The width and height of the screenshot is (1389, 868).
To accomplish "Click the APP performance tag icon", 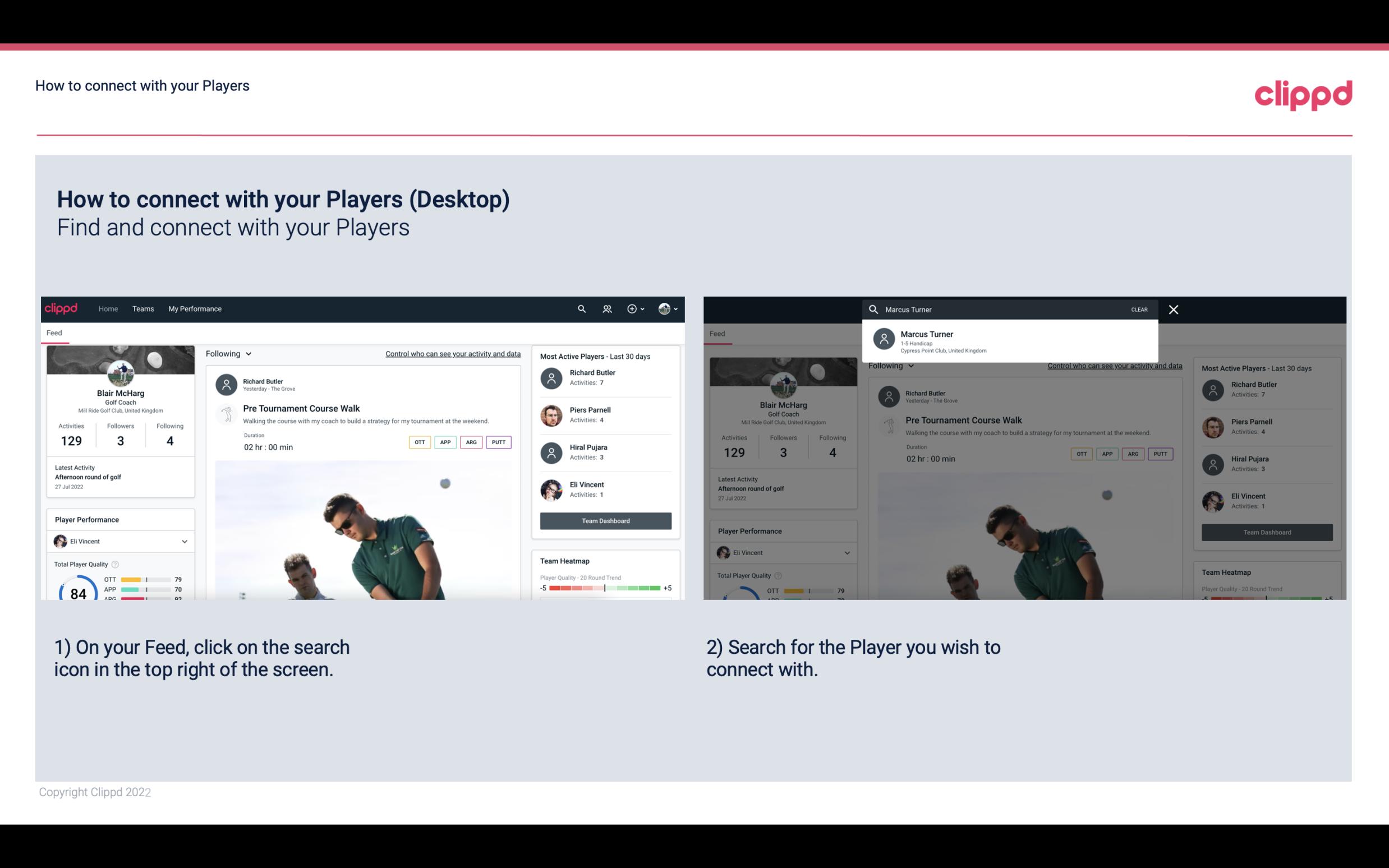I will coord(444,441).
